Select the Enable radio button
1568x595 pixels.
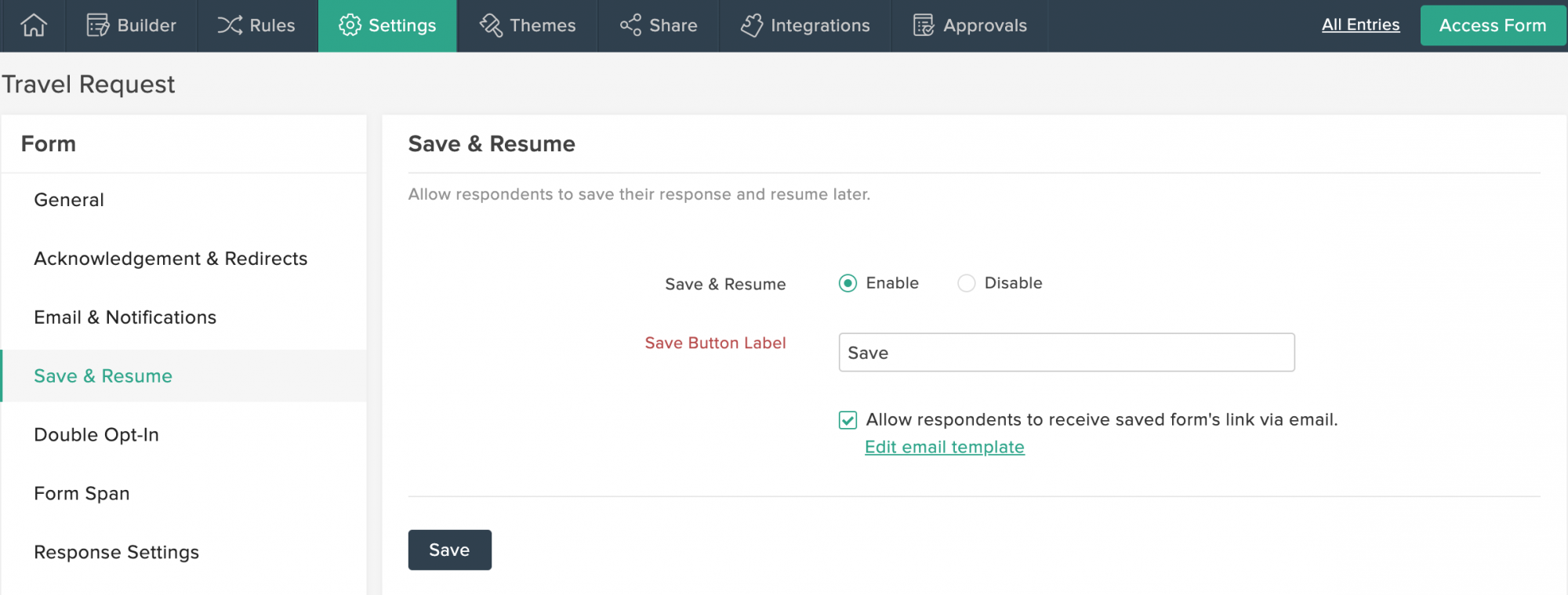pos(848,283)
